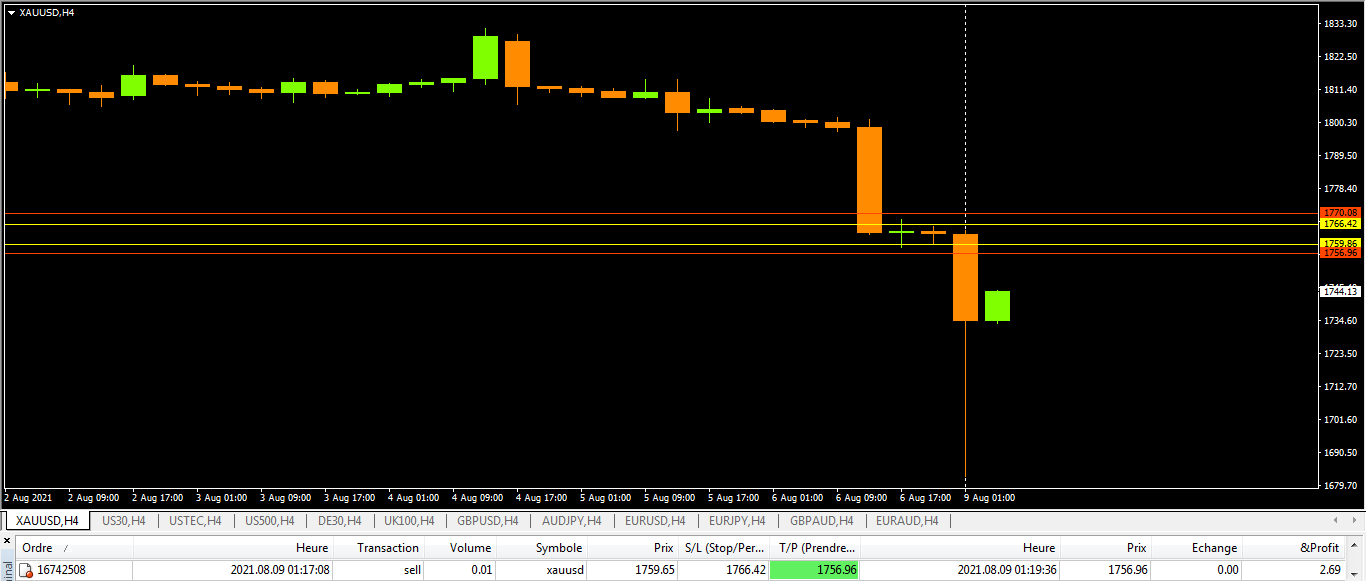This screenshot has width=1366, height=581.
Task: Switch to the DE30,H4 chart tab
Action: click(x=339, y=521)
